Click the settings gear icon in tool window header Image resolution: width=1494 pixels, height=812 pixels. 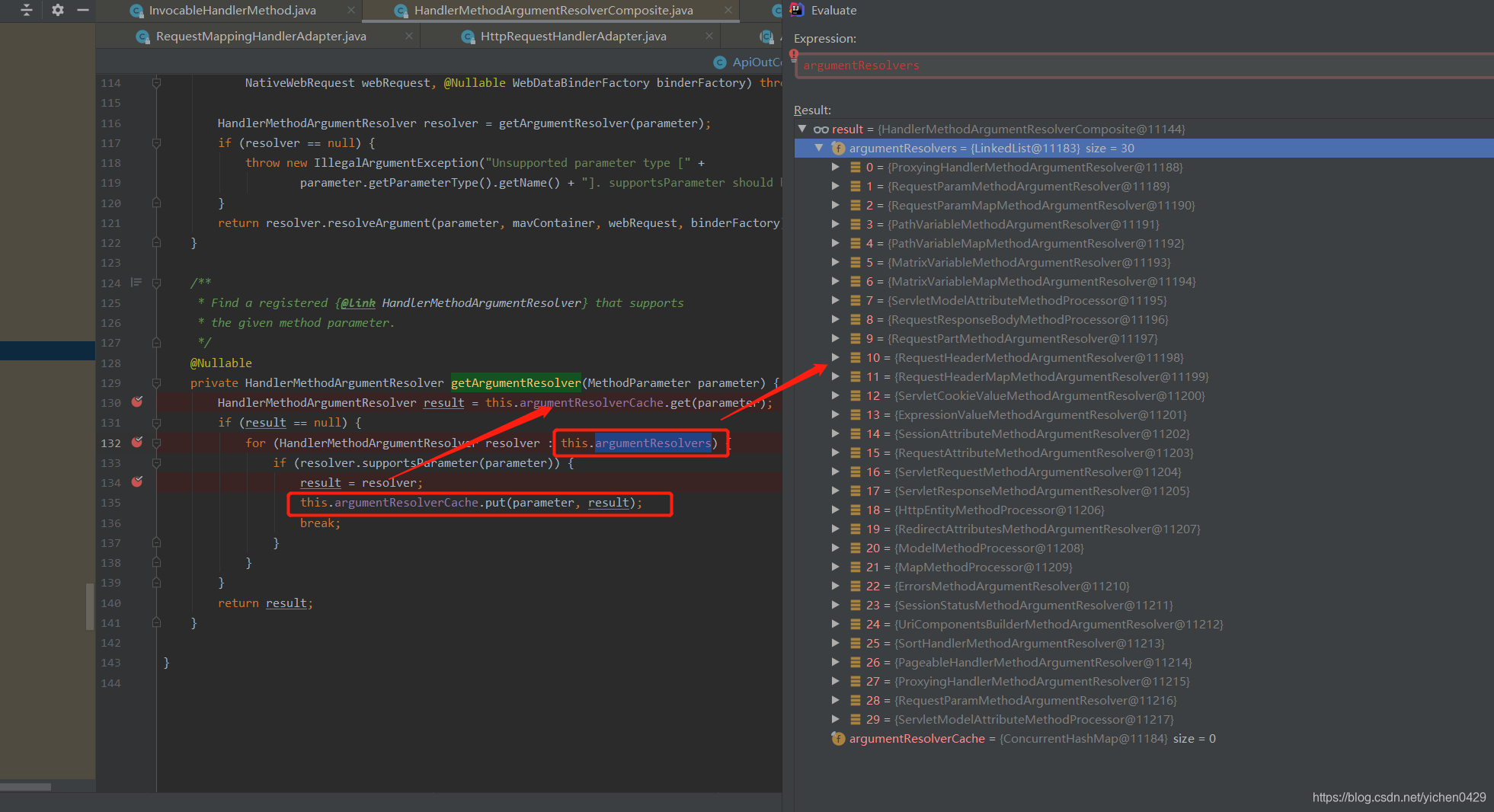tap(58, 10)
